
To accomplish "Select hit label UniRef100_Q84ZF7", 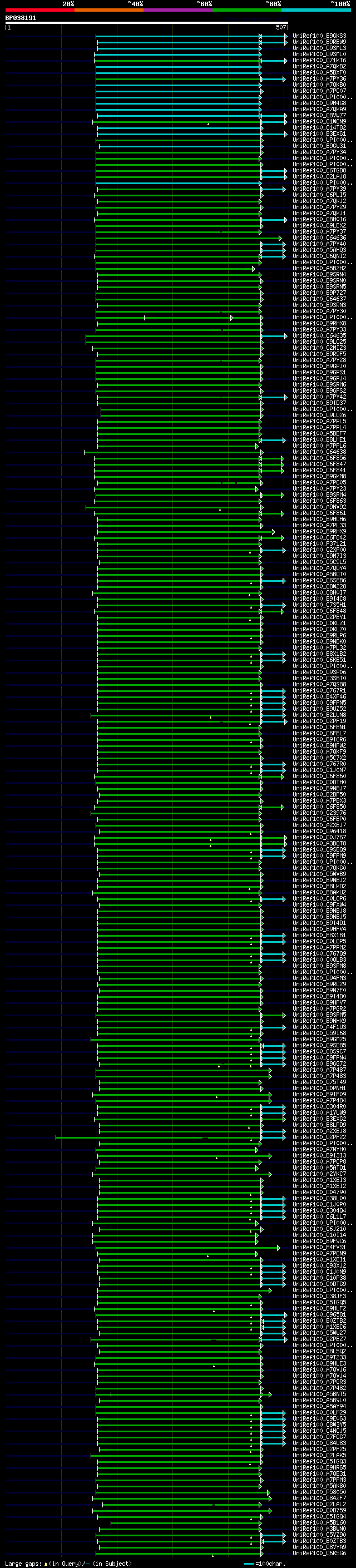I will tap(319, 1498).
